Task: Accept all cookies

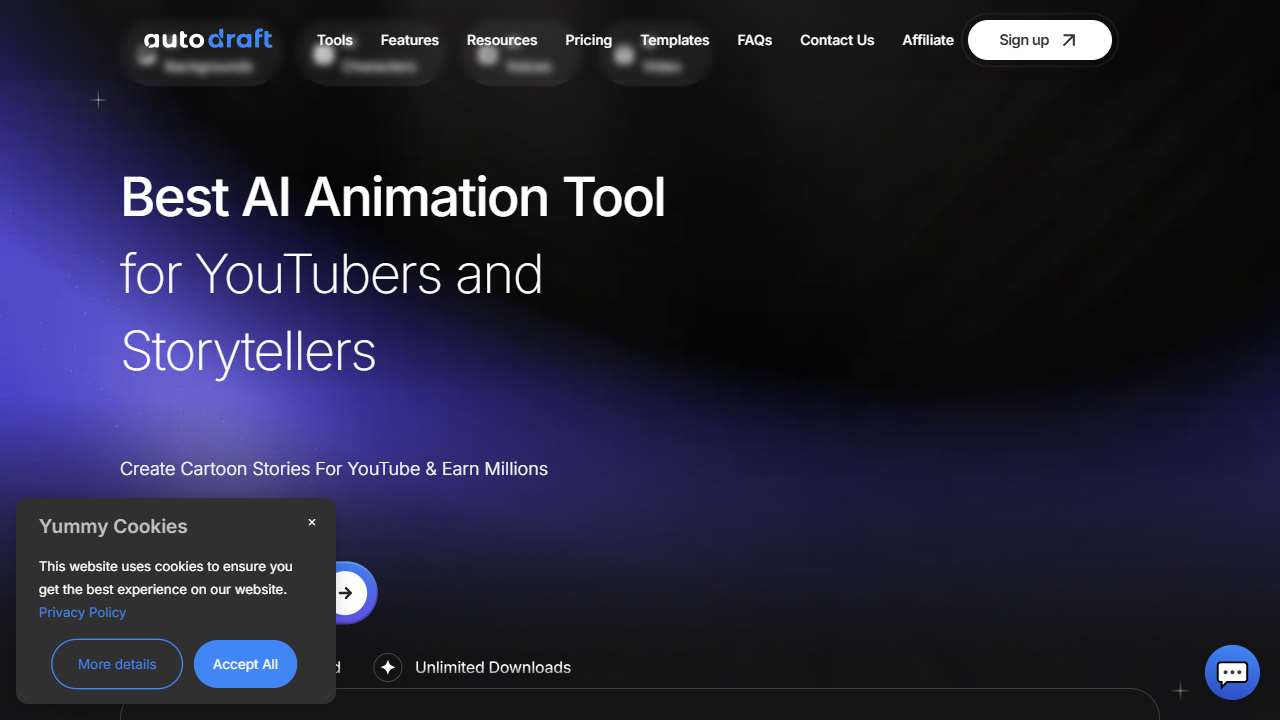Action: (245, 664)
